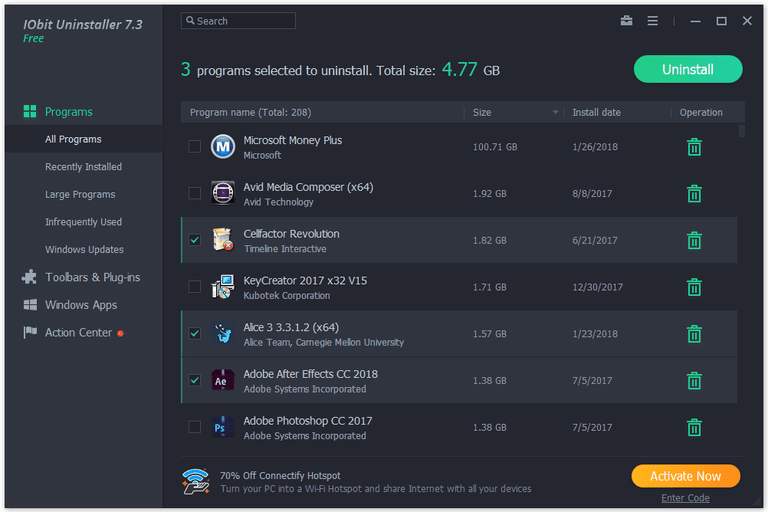768x512 pixels.
Task: Open the Programs section
Action: pos(69,112)
